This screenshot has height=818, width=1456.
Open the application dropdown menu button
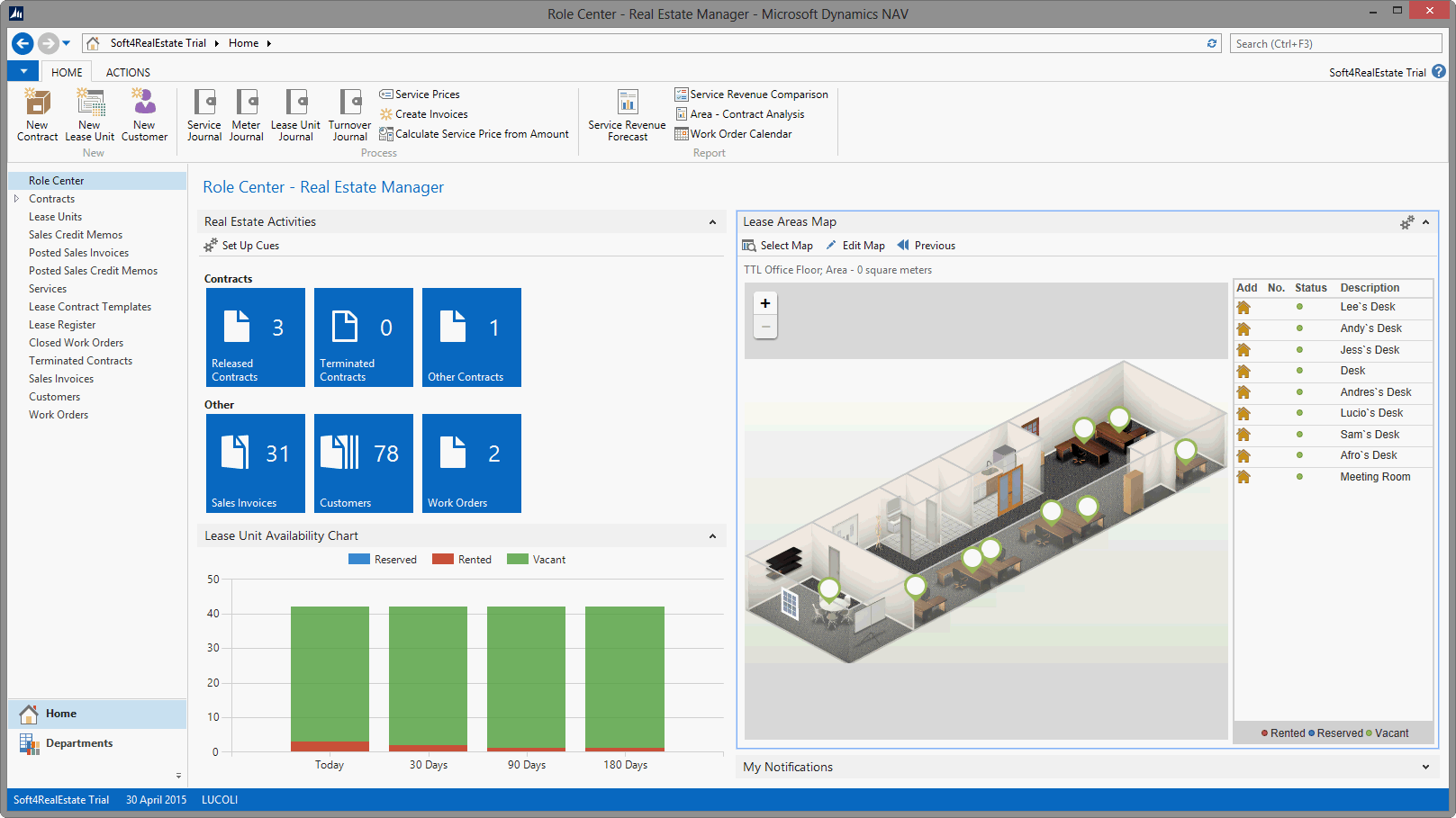pos(23,71)
